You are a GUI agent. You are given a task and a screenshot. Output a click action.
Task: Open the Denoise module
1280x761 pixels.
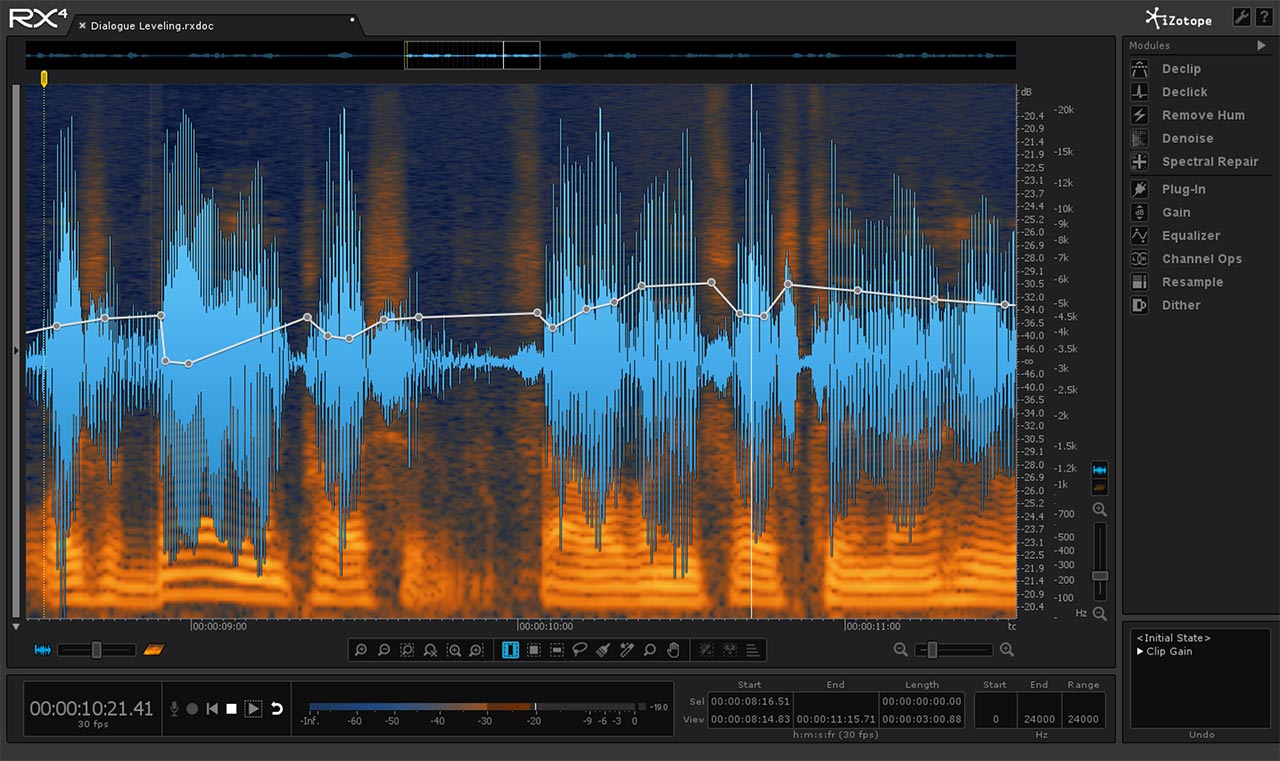coord(1186,138)
